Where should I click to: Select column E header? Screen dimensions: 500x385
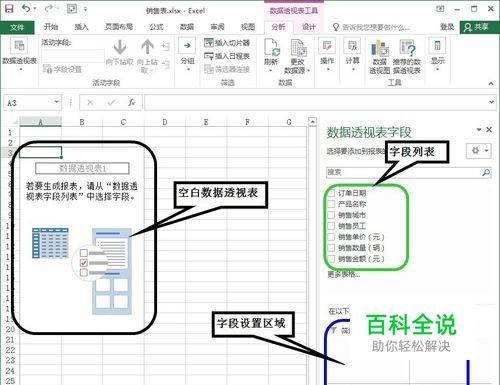coord(206,122)
